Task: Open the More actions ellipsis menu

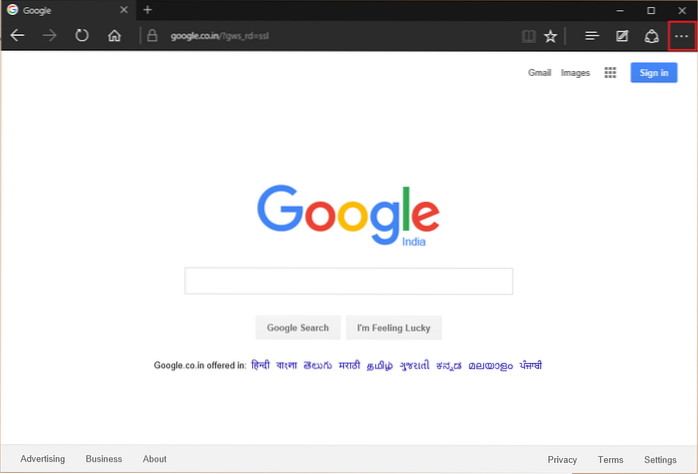Action: click(682, 36)
